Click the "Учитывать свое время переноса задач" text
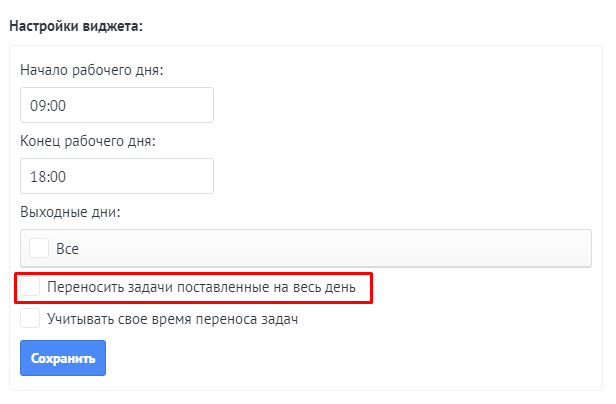This screenshot has height=404, width=616. pyautogui.click(x=172, y=319)
